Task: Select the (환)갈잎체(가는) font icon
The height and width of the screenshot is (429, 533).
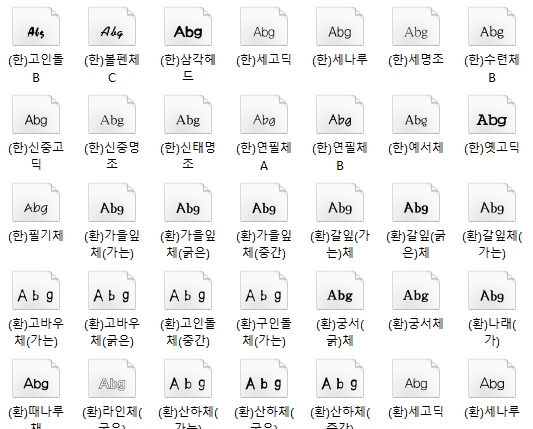Action: click(x=492, y=203)
